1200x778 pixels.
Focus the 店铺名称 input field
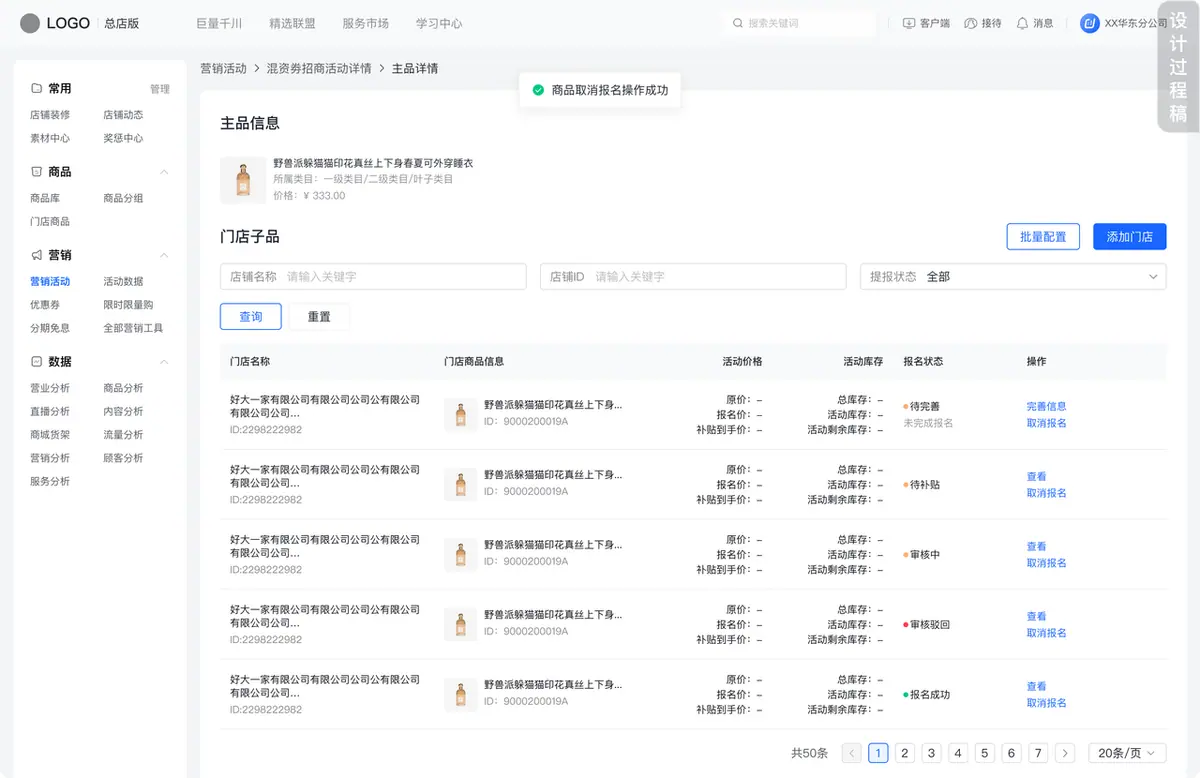pos(373,276)
